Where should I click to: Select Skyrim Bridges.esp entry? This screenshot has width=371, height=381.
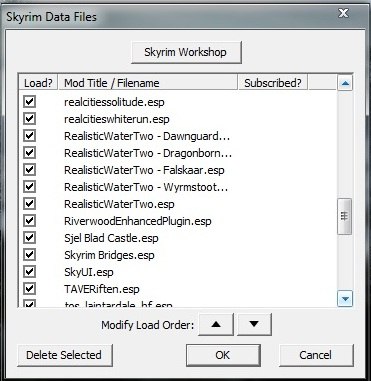109,255
